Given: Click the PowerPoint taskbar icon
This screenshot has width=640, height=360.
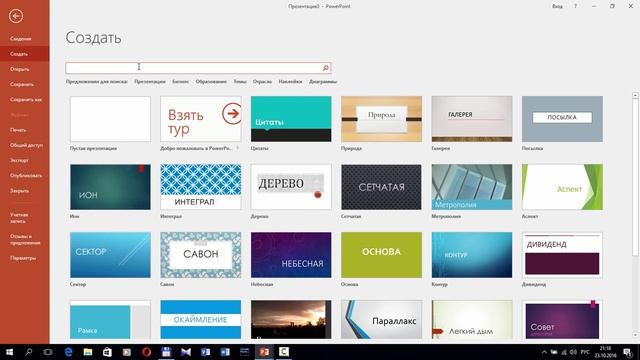Looking at the screenshot, I should click(x=264, y=352).
